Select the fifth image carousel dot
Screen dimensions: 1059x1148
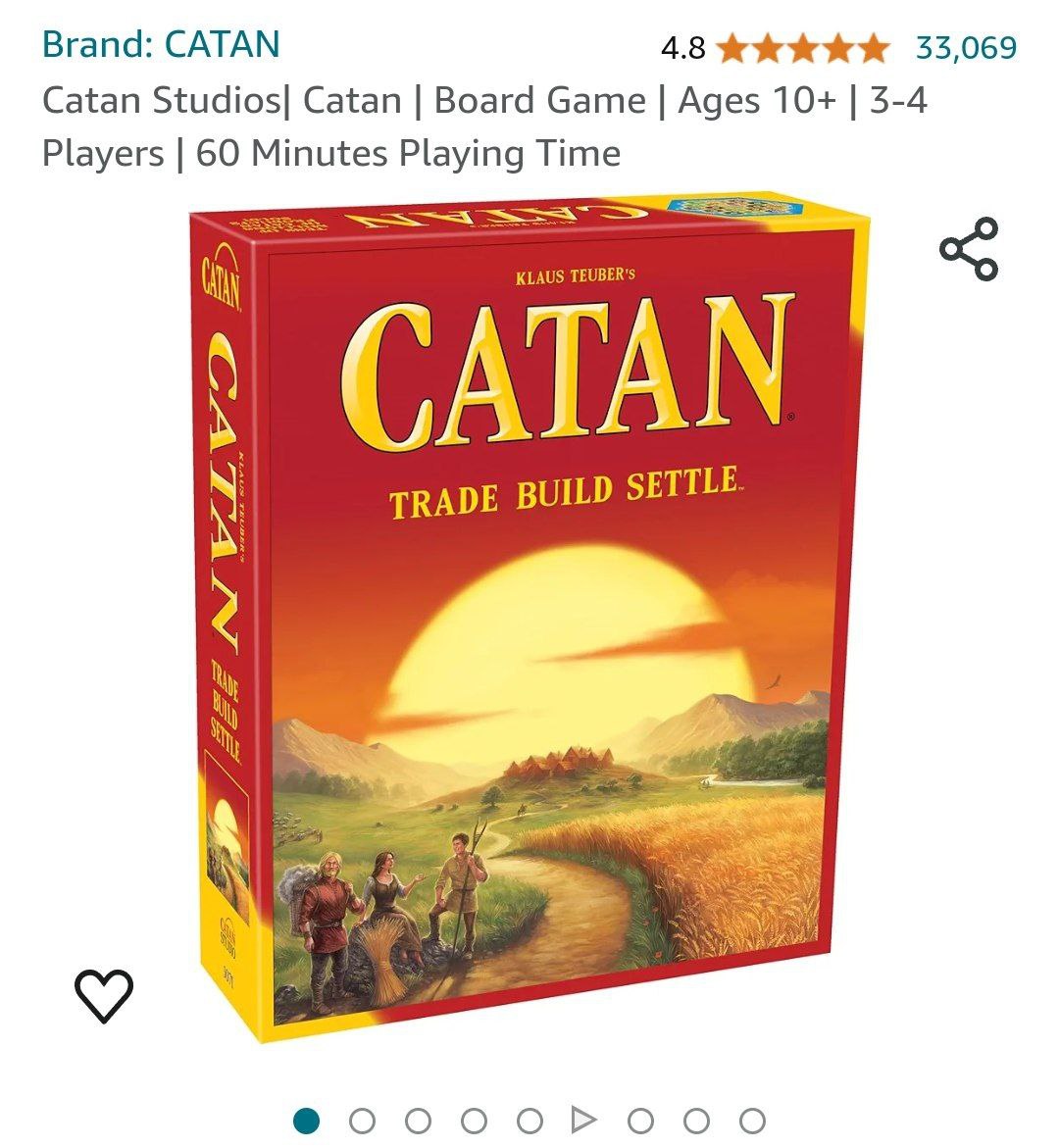529,1121
